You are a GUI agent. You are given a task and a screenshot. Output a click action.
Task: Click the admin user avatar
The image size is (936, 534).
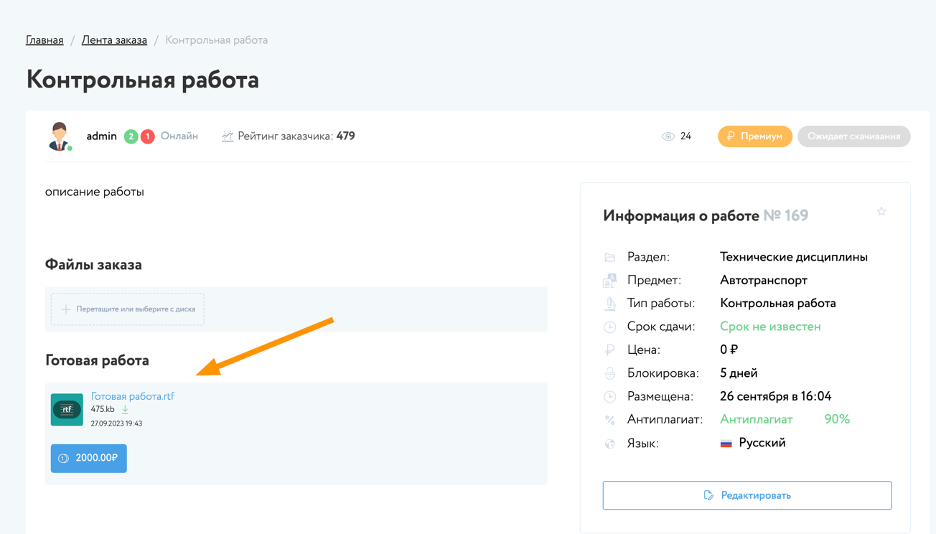point(61,136)
